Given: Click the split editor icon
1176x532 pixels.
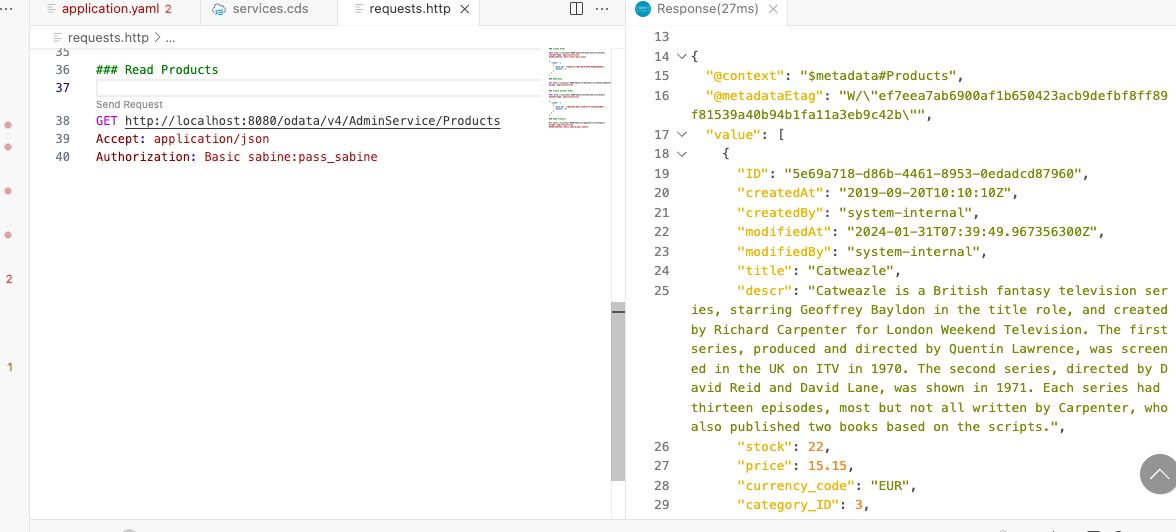Looking at the screenshot, I should point(576,9).
